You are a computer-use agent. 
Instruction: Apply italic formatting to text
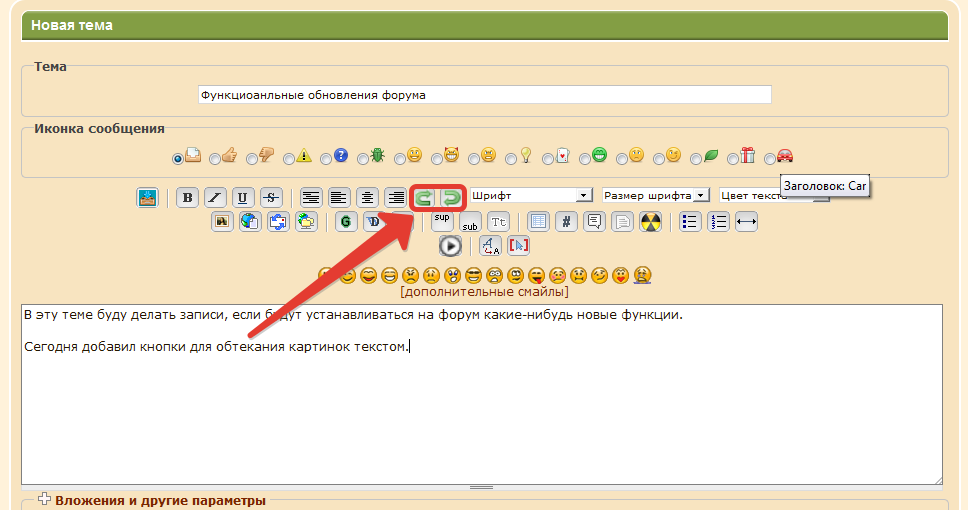(215, 197)
